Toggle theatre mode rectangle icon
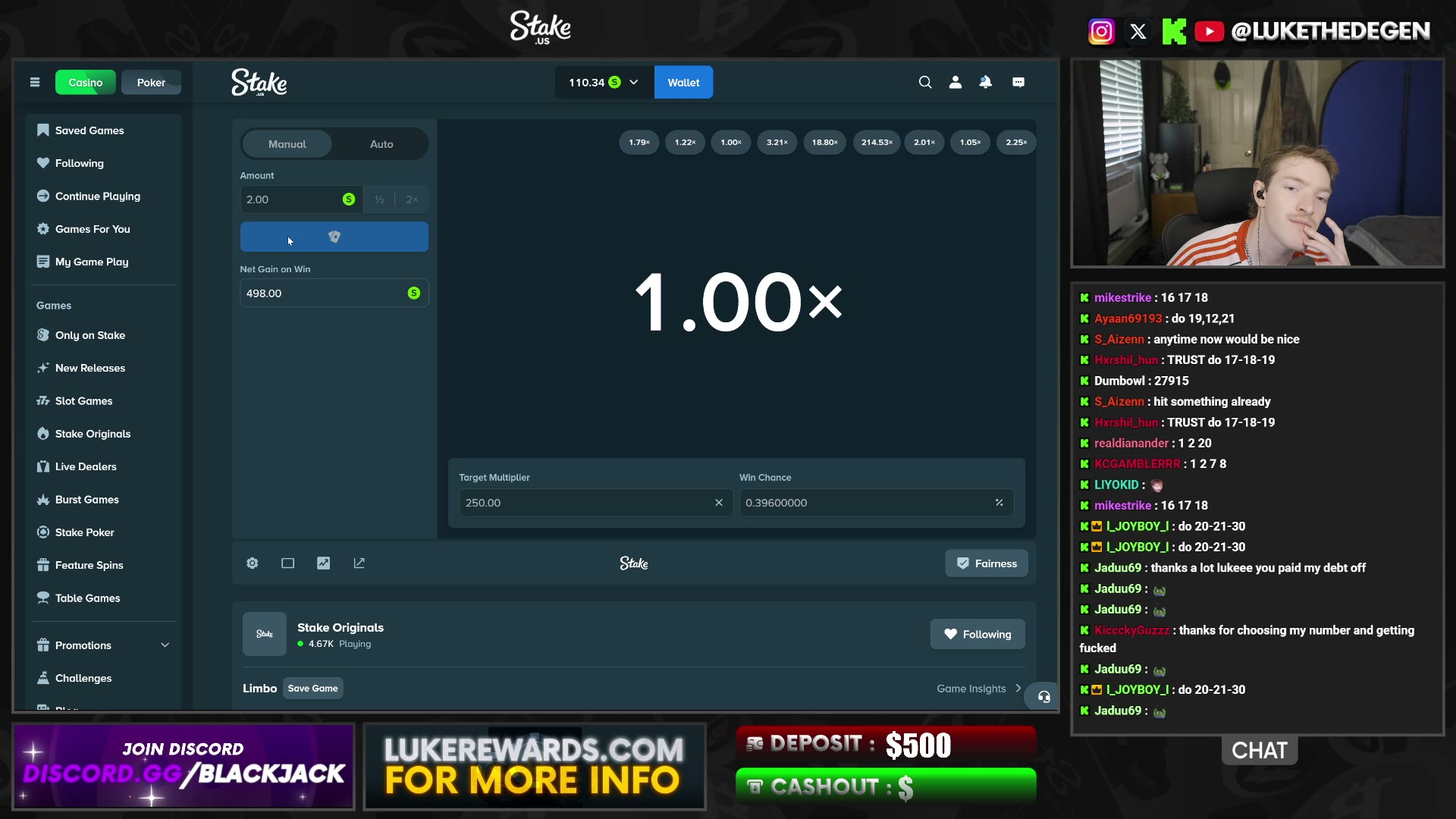The image size is (1456, 819). [x=288, y=563]
